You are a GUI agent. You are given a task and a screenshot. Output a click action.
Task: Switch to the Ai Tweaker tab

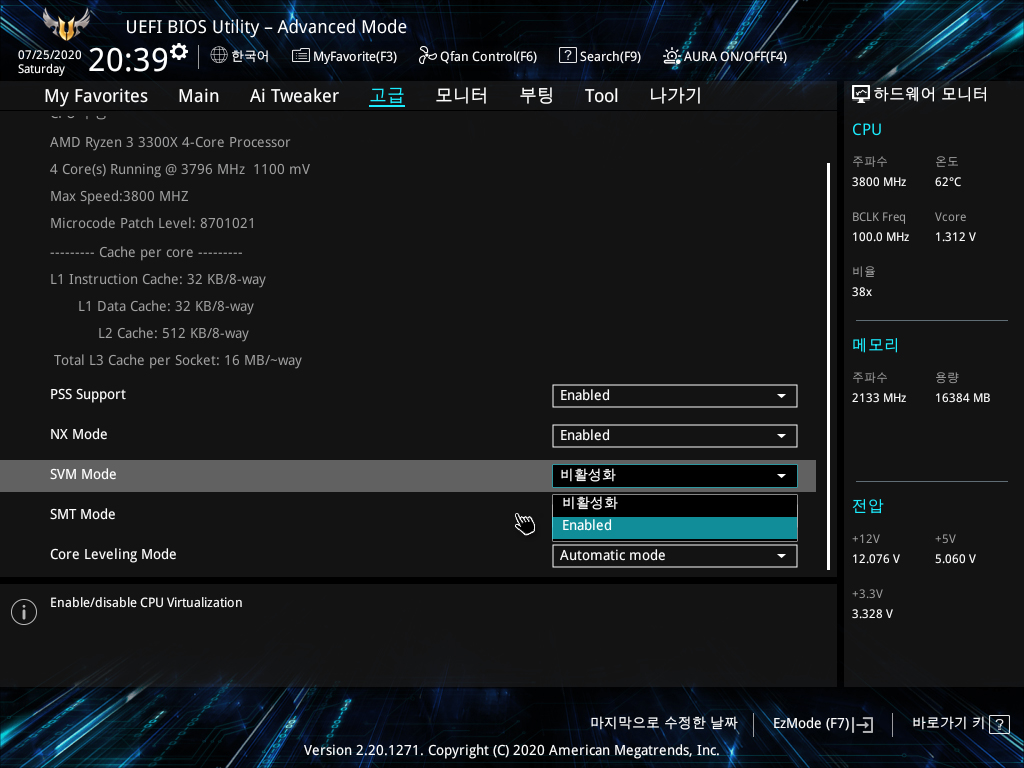coord(294,96)
